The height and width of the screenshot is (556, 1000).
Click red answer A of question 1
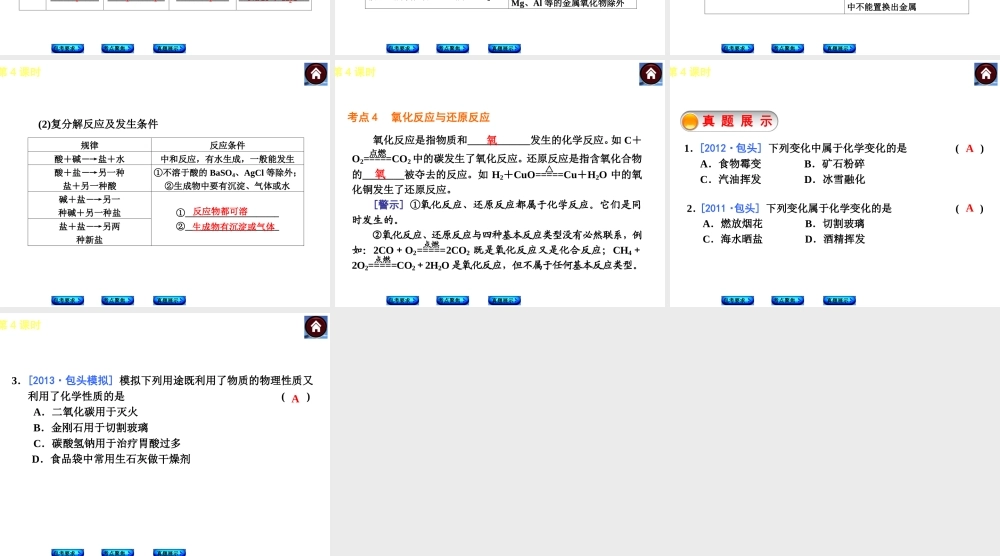point(969,149)
